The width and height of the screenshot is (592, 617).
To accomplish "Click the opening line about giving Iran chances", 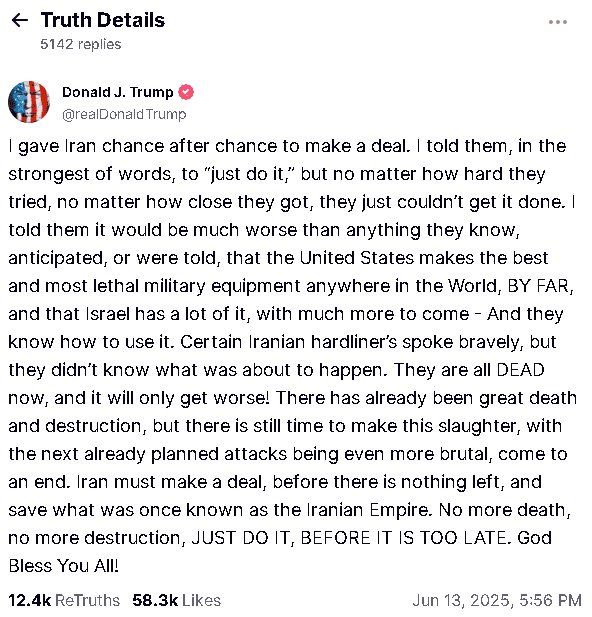I will 210,146.
